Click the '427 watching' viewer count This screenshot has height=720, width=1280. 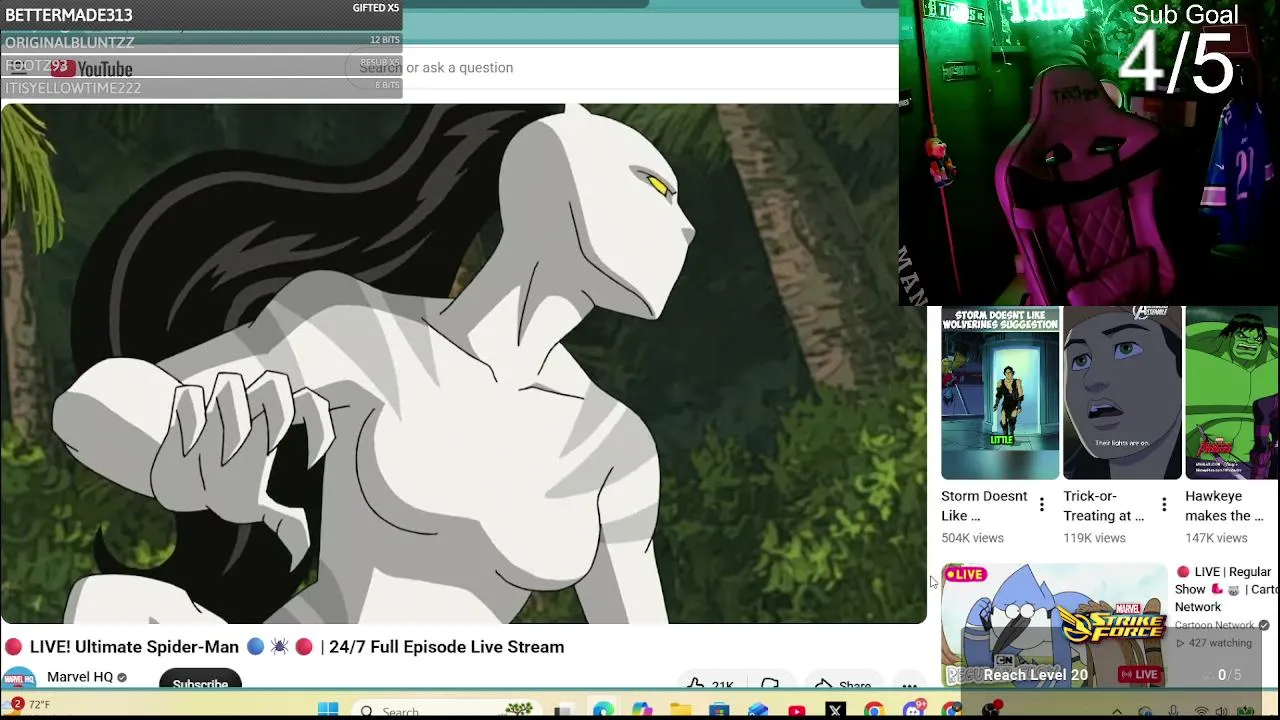1214,643
